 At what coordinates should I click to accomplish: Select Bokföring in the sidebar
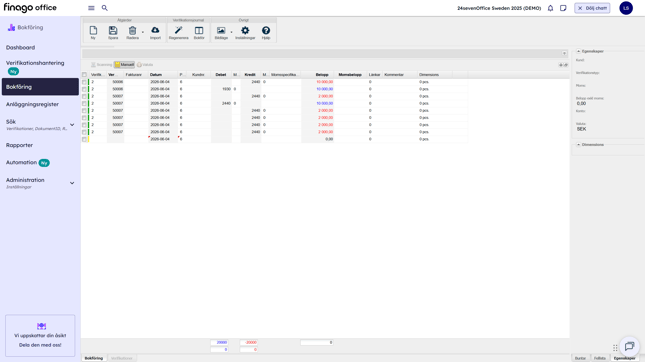tap(40, 87)
